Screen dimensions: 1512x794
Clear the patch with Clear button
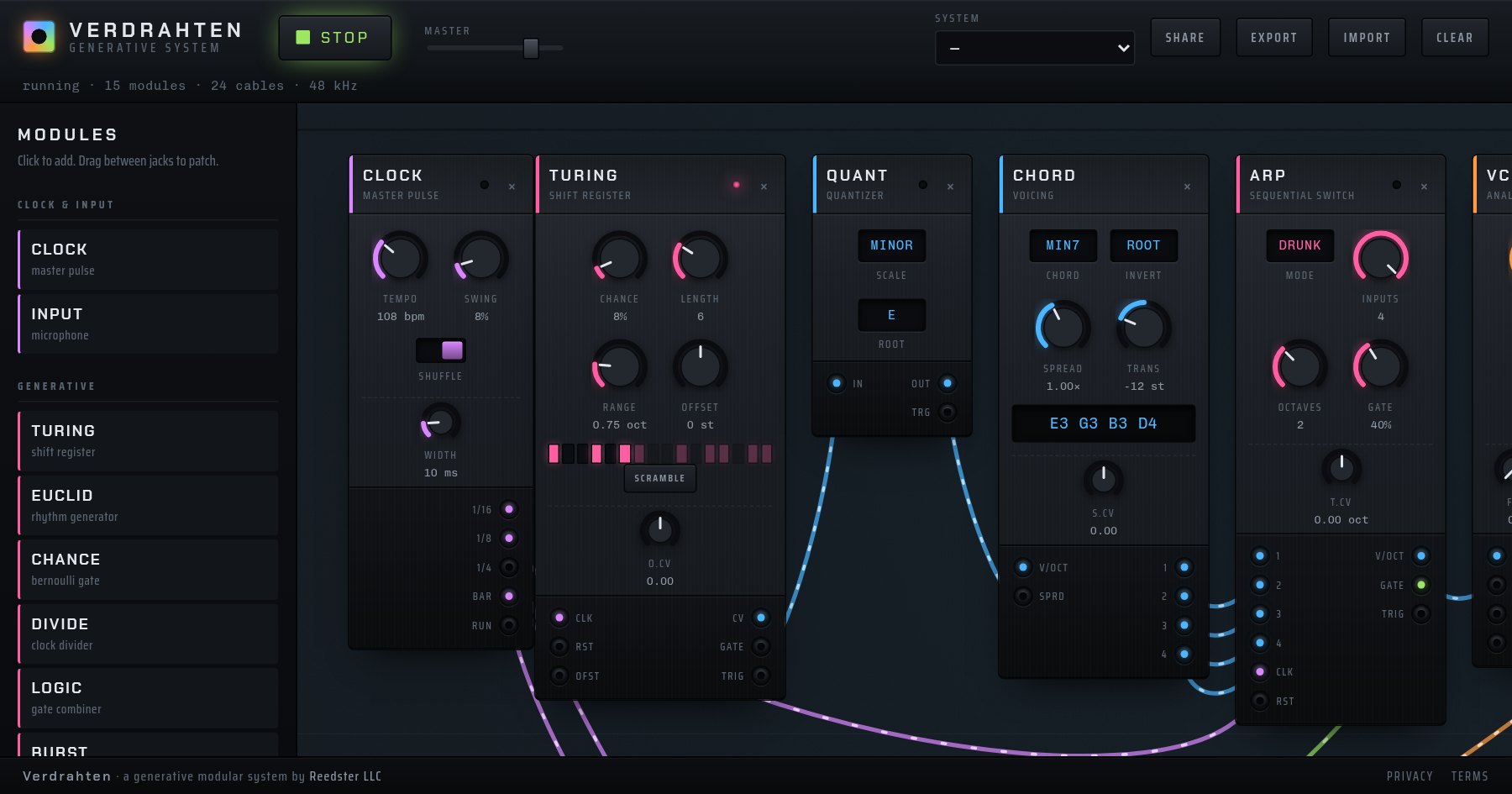[x=1455, y=38]
